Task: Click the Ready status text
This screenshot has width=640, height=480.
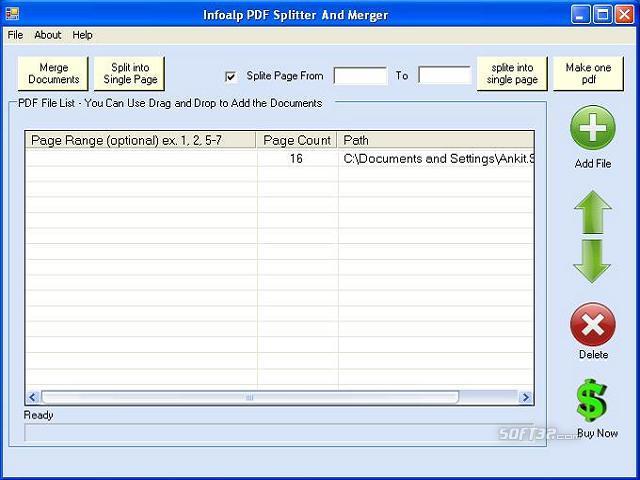Action: tap(38, 415)
